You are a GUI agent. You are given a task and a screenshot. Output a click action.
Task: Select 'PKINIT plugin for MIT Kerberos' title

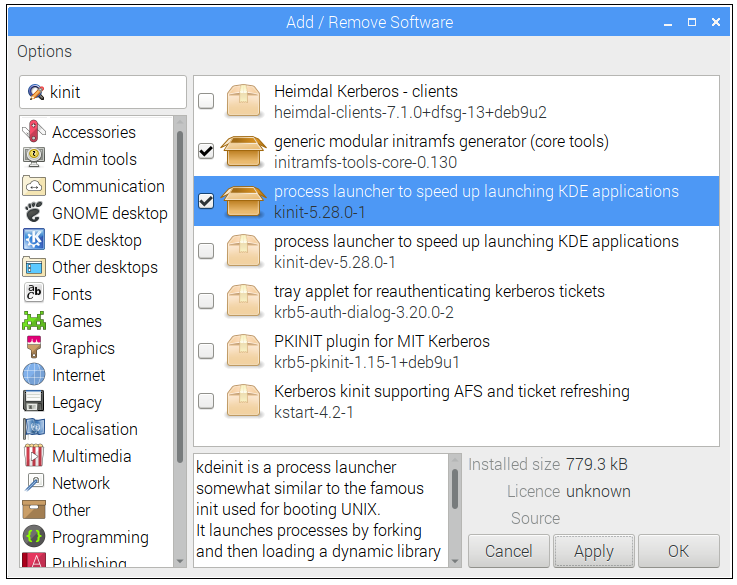pyautogui.click(x=382, y=341)
